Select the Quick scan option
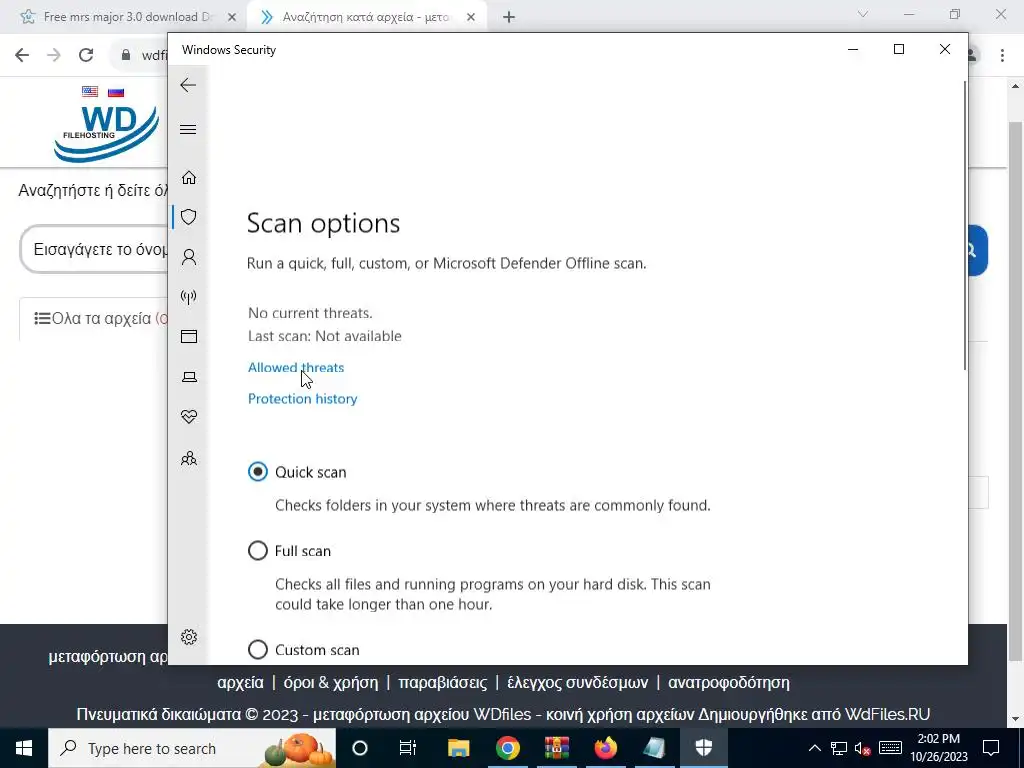The image size is (1024, 768). coord(258,472)
